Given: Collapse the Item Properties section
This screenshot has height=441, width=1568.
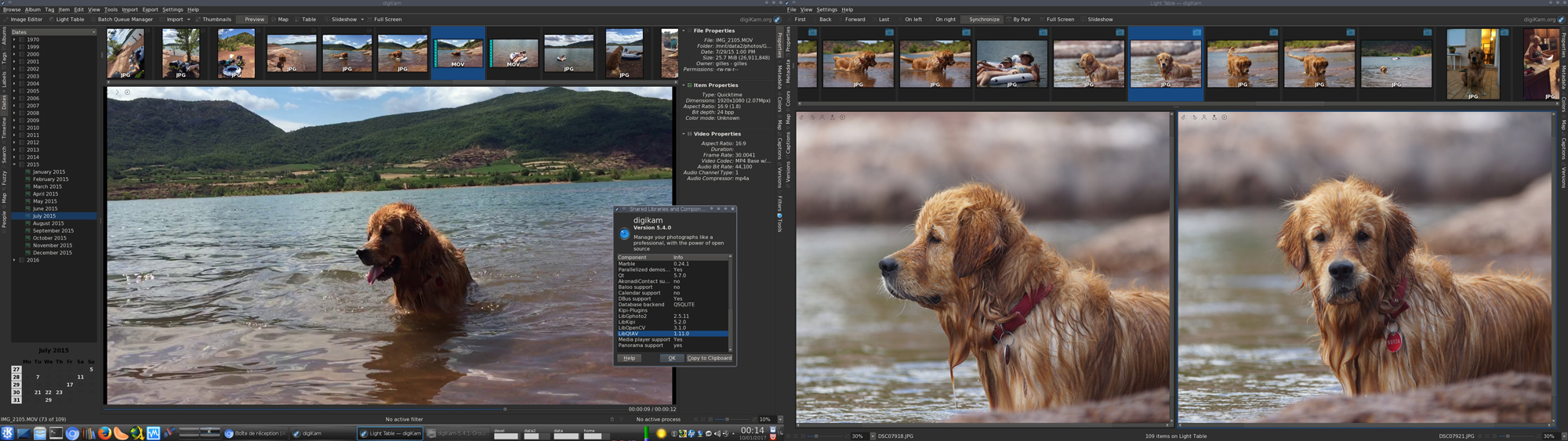Looking at the screenshot, I should tap(684, 85).
